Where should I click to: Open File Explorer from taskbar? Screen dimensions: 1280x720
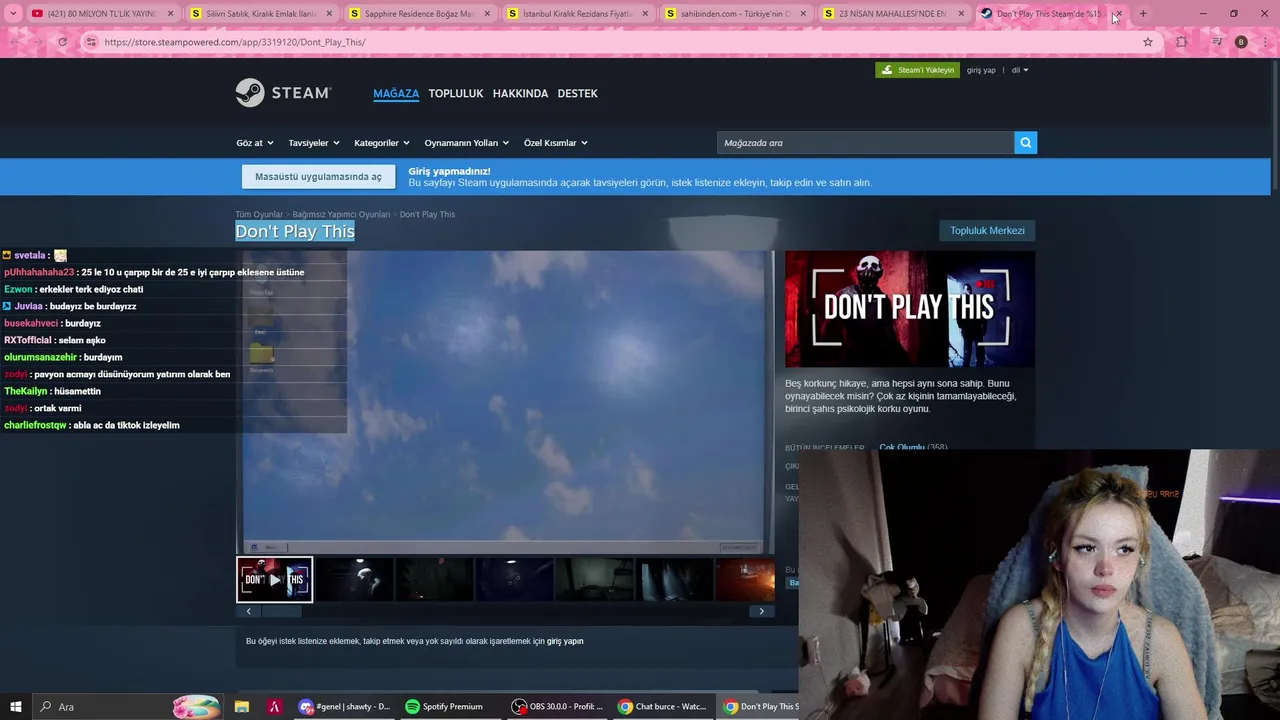click(242, 707)
